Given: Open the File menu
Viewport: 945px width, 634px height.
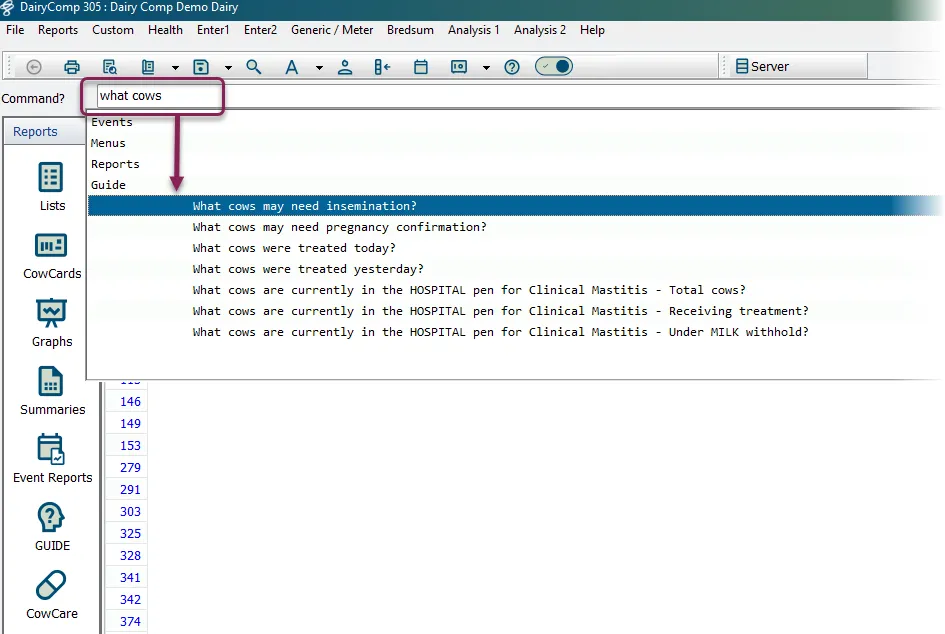Looking at the screenshot, I should click(15, 30).
